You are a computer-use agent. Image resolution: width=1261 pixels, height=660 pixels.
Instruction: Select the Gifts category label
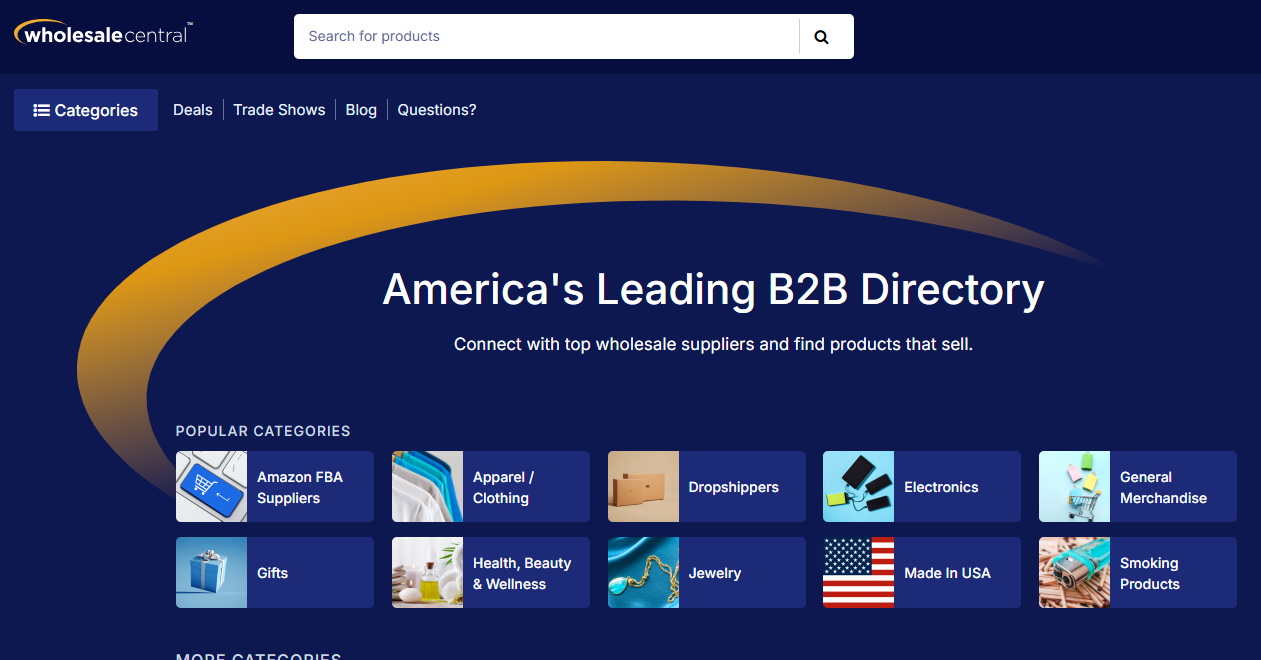272,574
